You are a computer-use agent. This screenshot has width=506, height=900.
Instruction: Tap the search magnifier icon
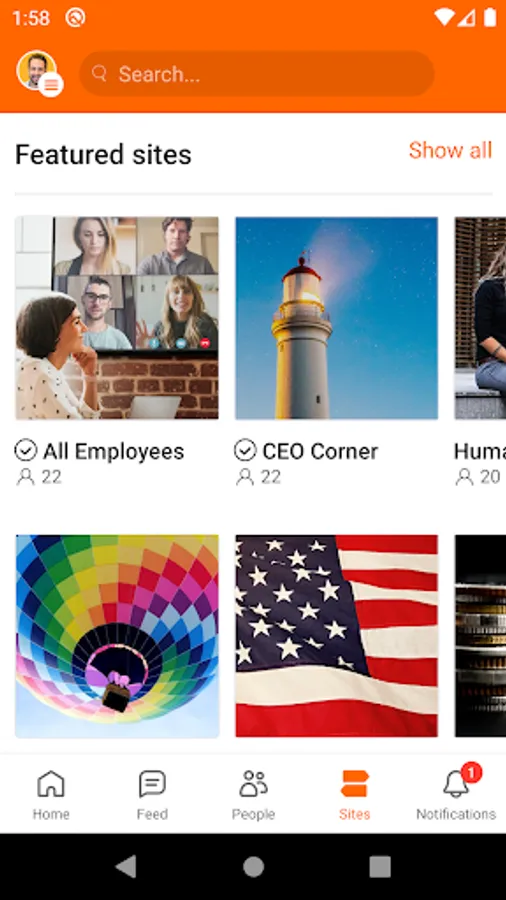[100, 73]
